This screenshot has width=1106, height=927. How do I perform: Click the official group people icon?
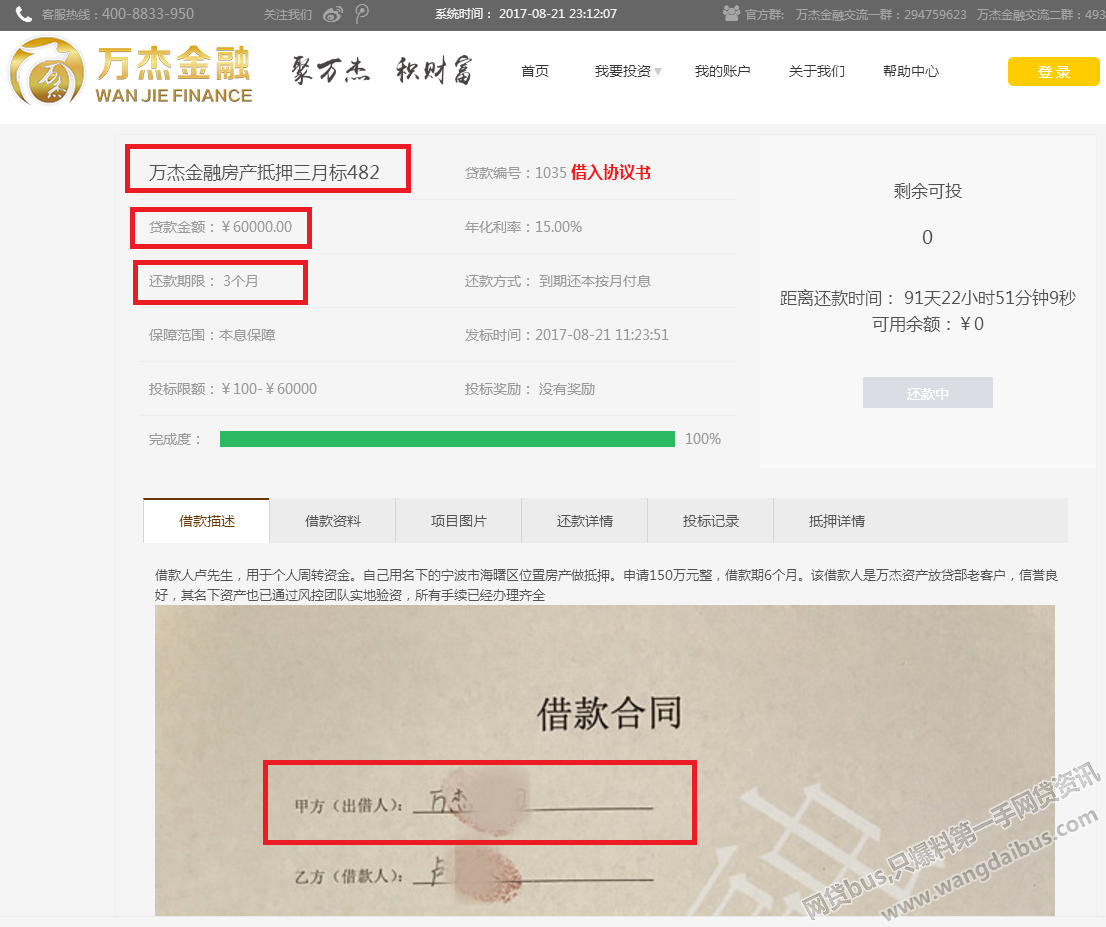pyautogui.click(x=731, y=13)
